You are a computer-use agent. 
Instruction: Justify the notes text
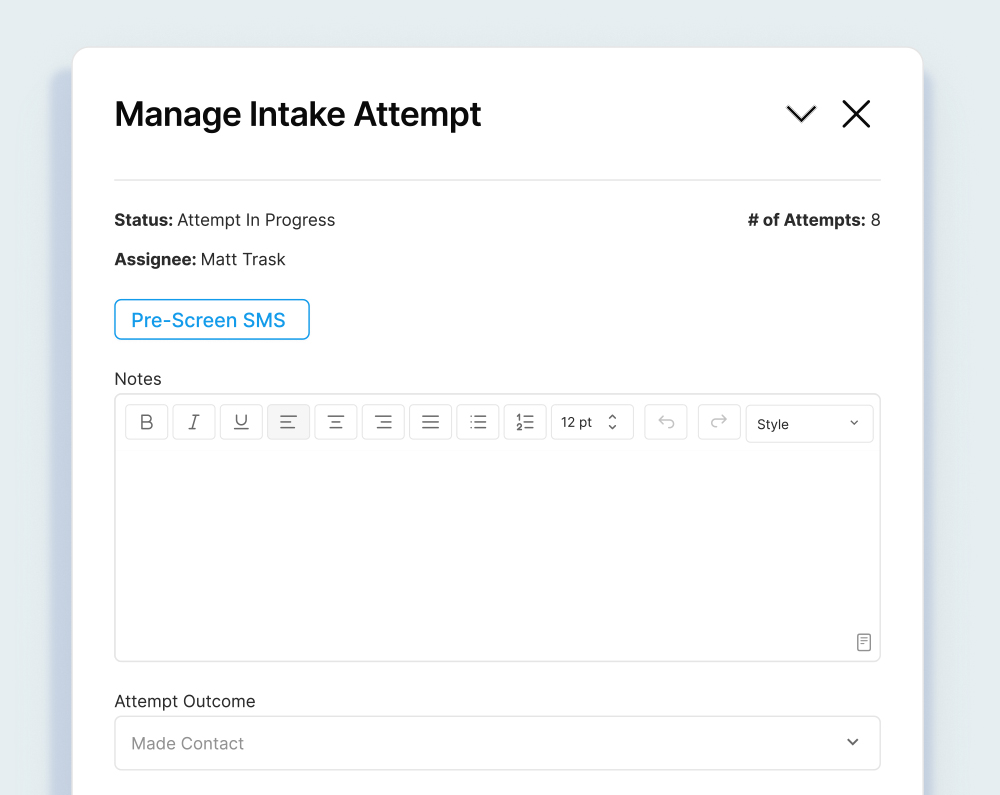(x=430, y=422)
